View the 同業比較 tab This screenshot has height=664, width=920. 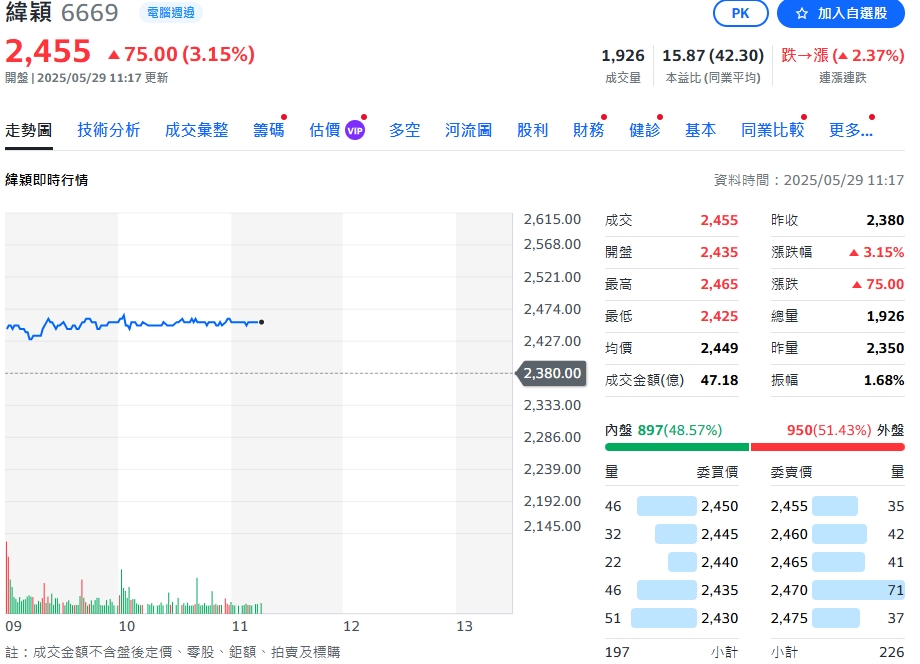tap(772, 130)
